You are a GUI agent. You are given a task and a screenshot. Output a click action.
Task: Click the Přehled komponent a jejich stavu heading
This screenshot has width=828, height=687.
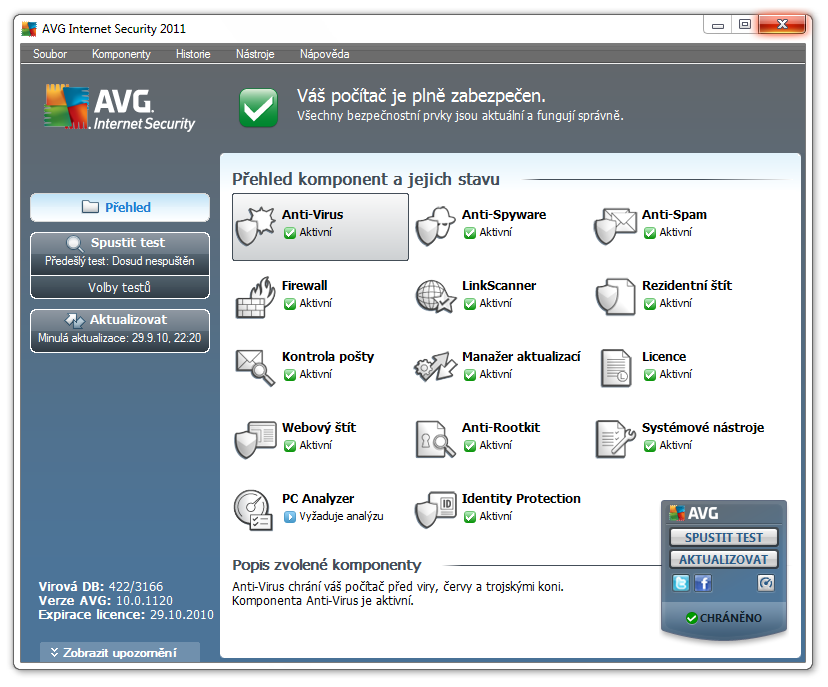pyautogui.click(x=366, y=179)
